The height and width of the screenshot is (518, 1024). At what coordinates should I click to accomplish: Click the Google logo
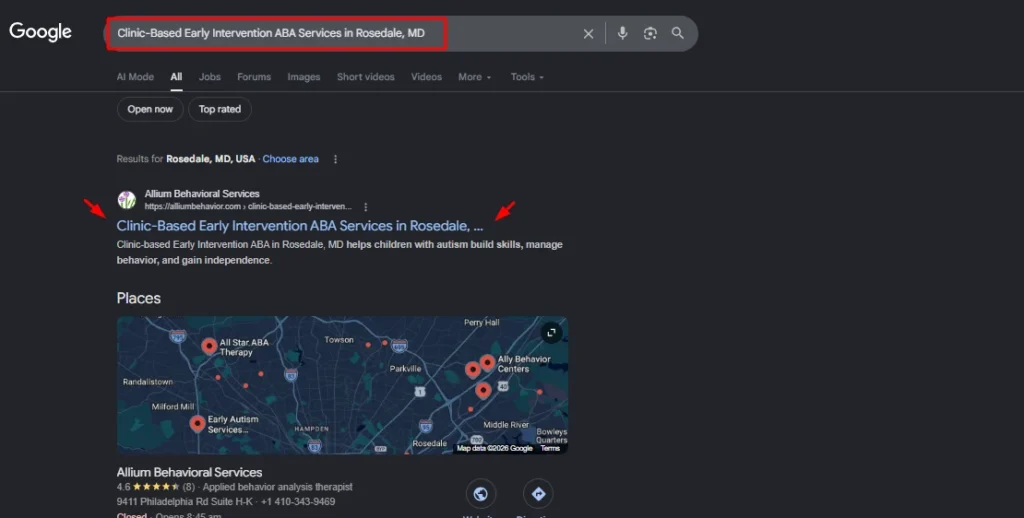click(x=40, y=31)
